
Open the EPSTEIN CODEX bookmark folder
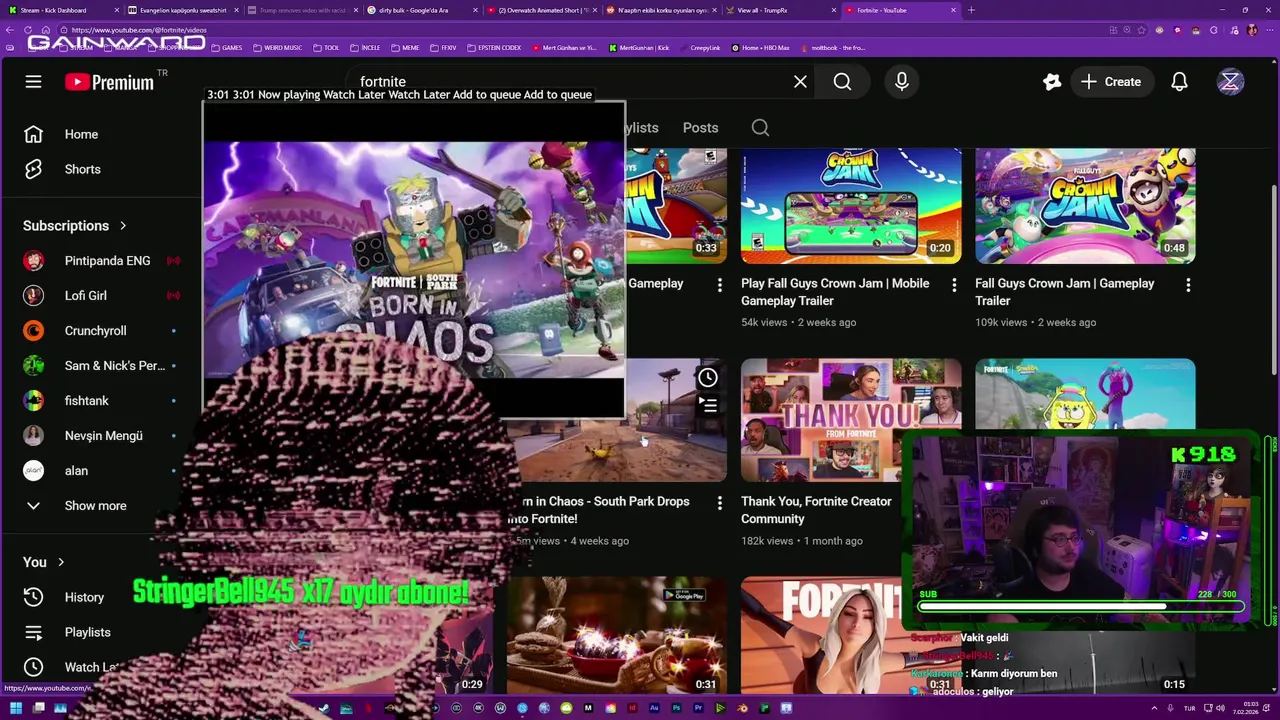tap(494, 47)
